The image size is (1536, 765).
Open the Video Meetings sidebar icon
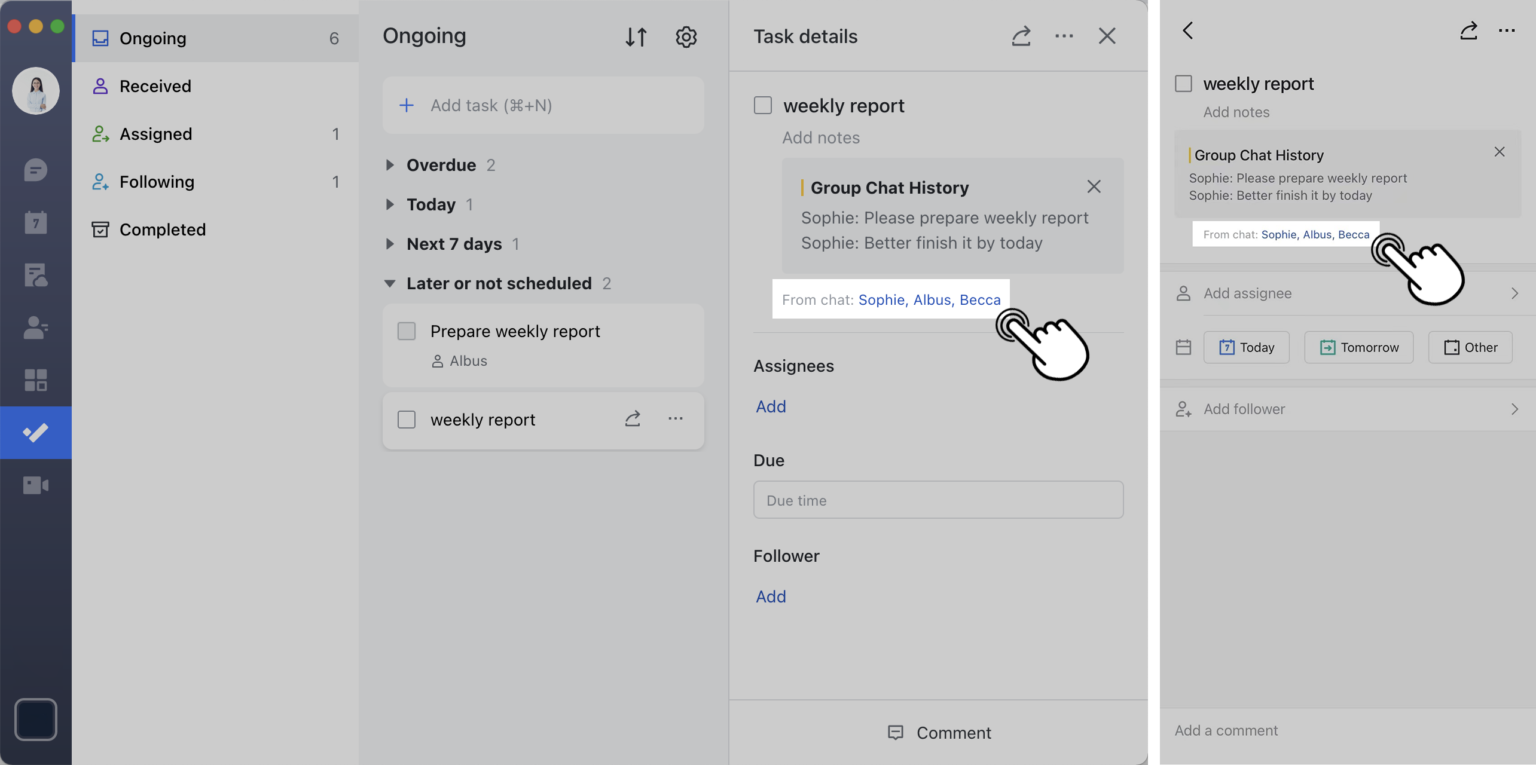(36, 484)
